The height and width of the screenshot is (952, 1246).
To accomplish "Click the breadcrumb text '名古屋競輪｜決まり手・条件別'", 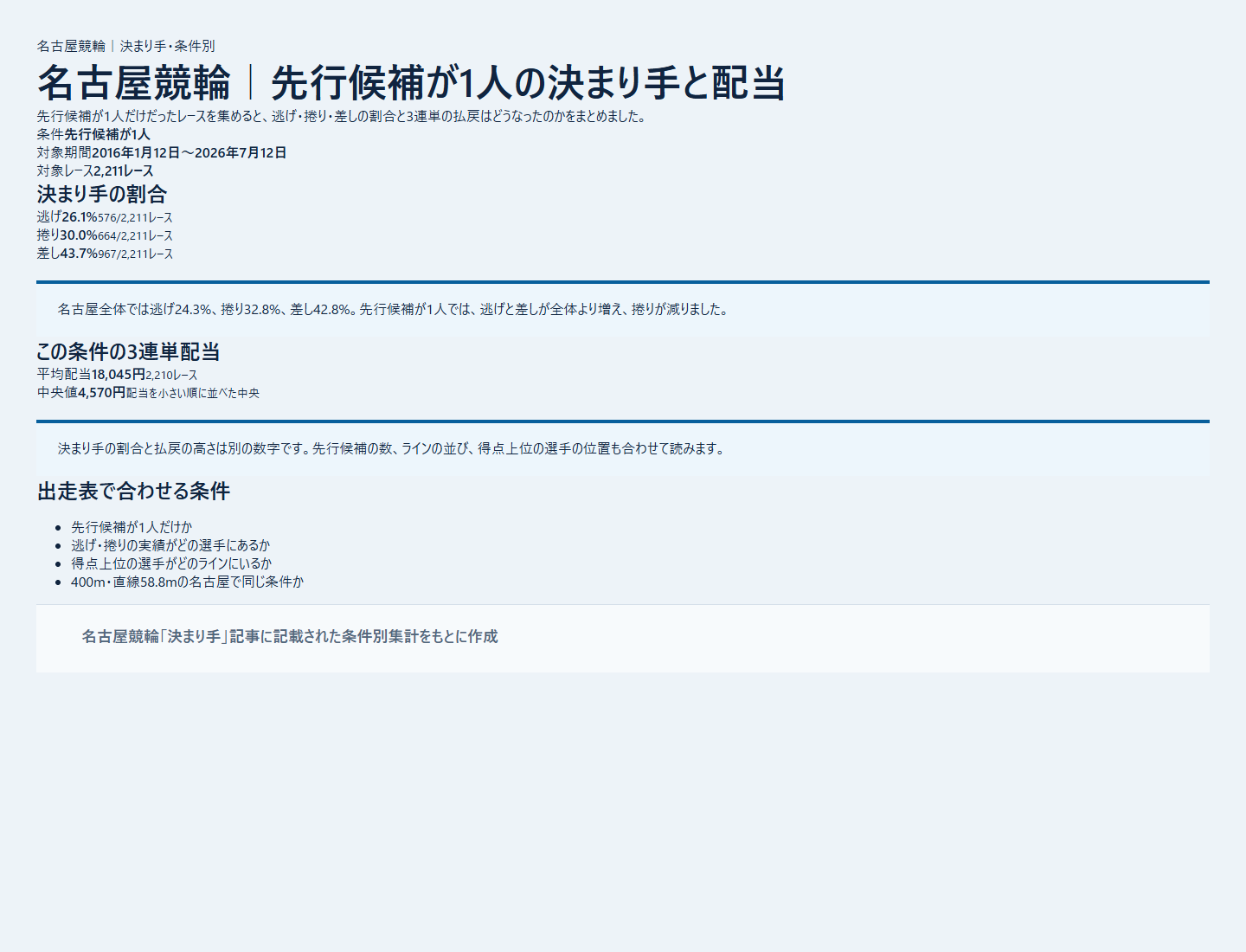I will point(125,46).
